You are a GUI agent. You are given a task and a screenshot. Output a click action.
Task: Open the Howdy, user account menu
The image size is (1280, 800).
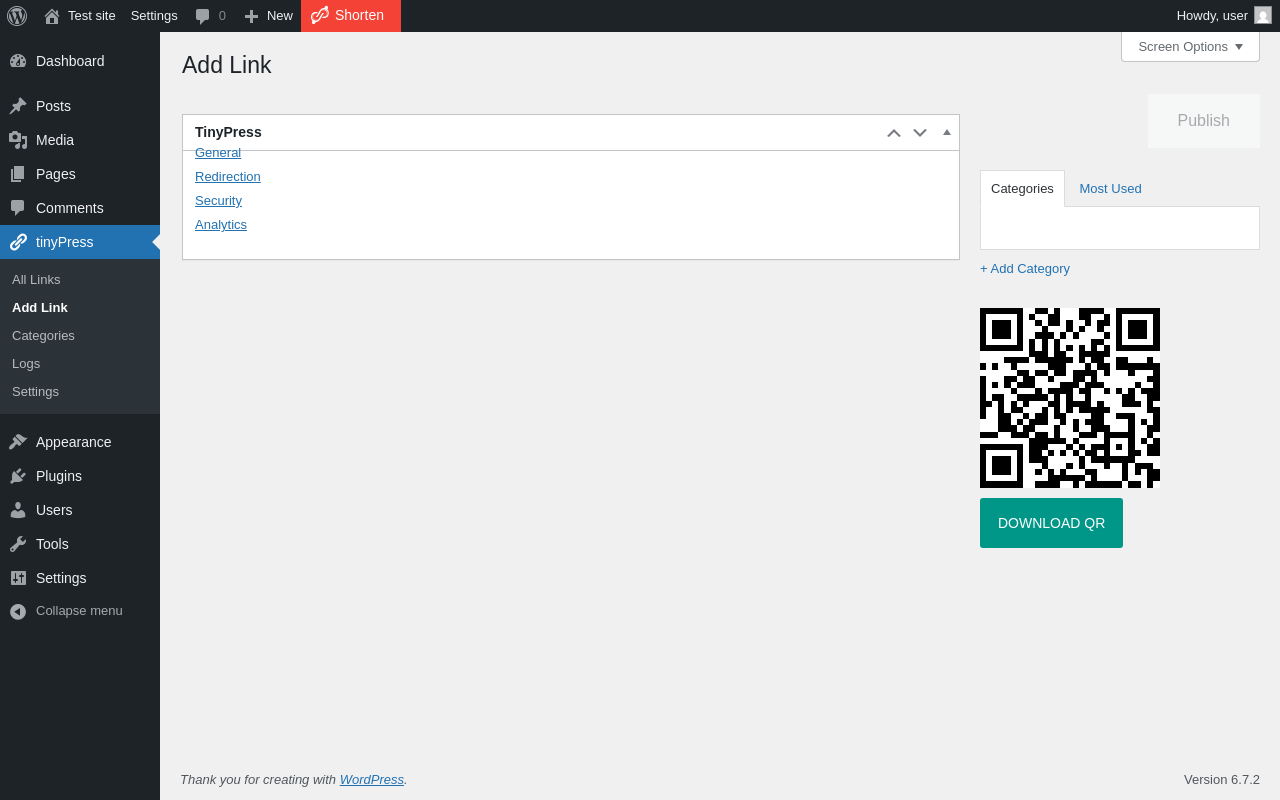(x=1224, y=16)
